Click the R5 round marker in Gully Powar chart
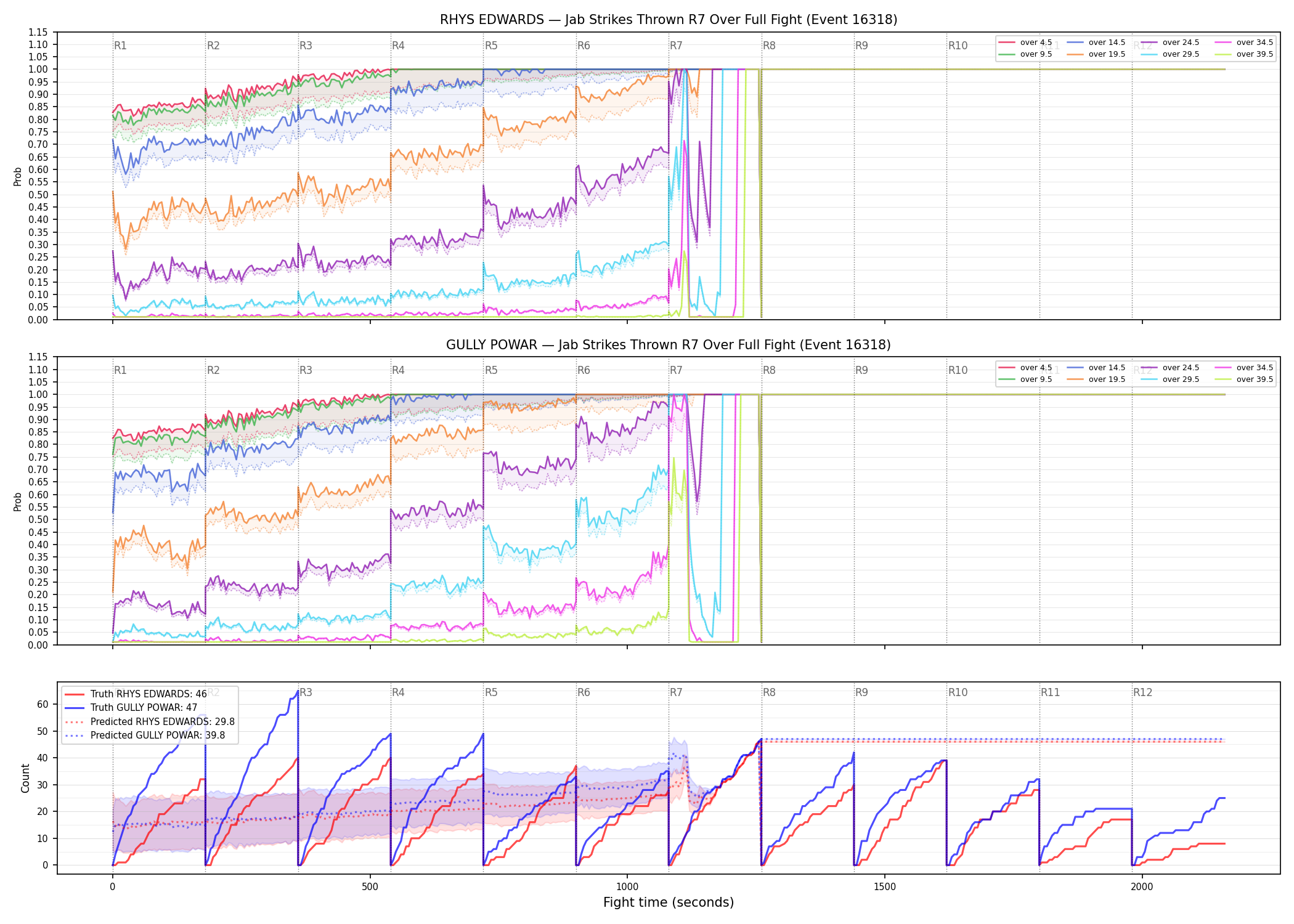Viewport: 1294px width, 924px height. click(491, 370)
